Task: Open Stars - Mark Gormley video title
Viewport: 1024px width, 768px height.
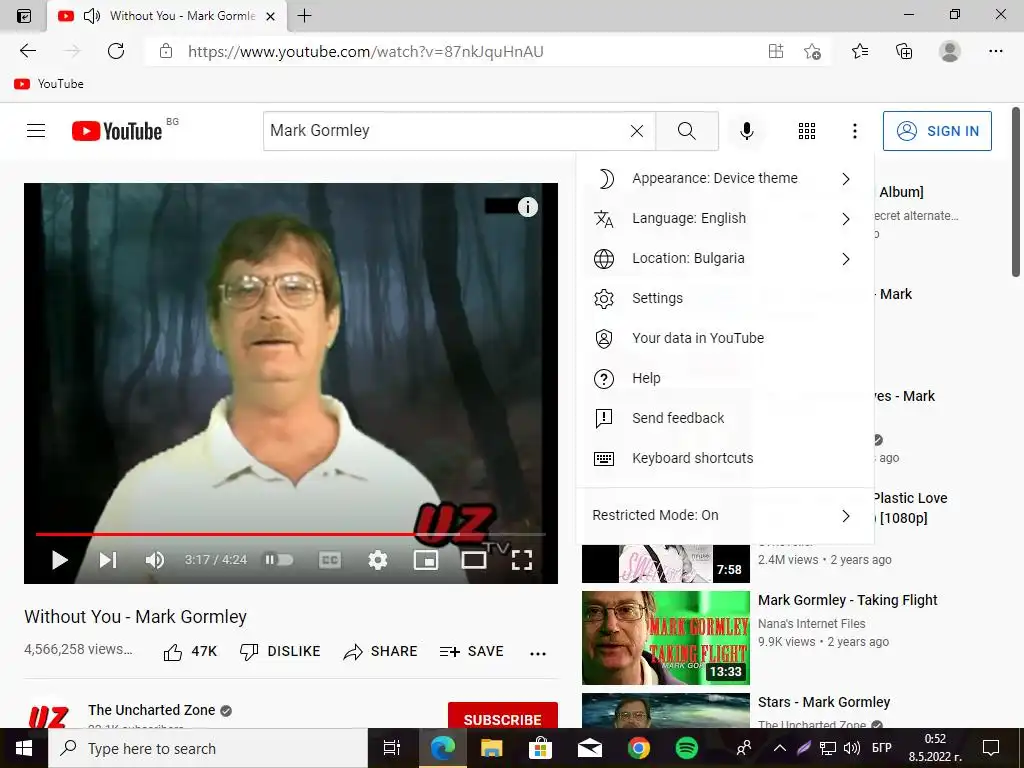Action: point(824,702)
